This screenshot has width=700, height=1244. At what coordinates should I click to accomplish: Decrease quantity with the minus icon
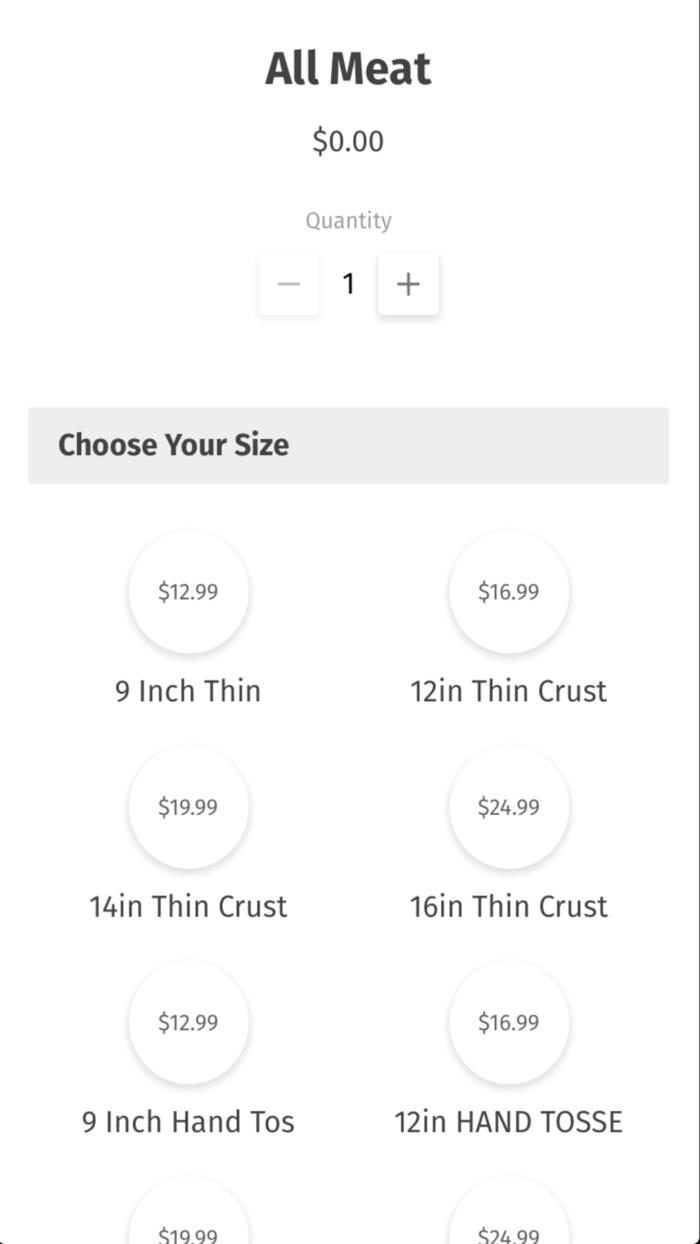[x=289, y=285]
